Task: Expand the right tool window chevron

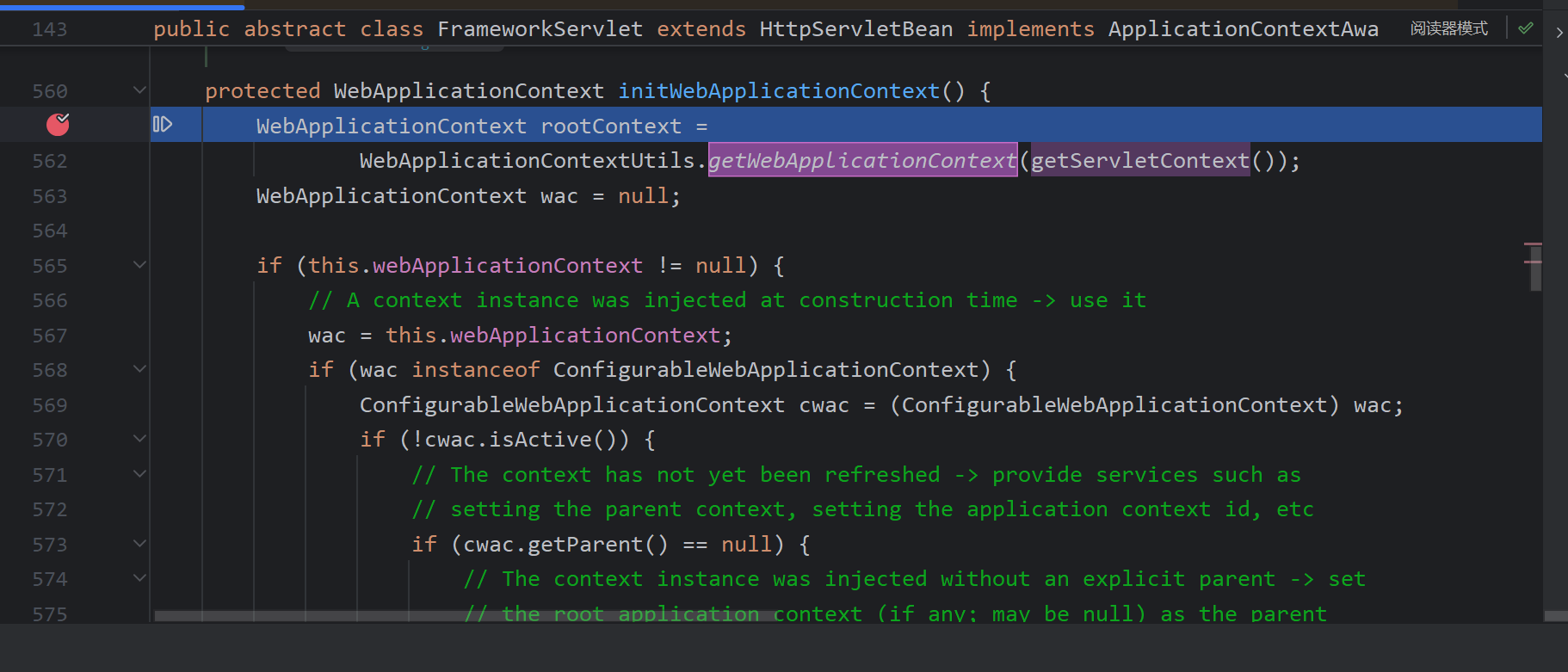Action: click(1559, 33)
